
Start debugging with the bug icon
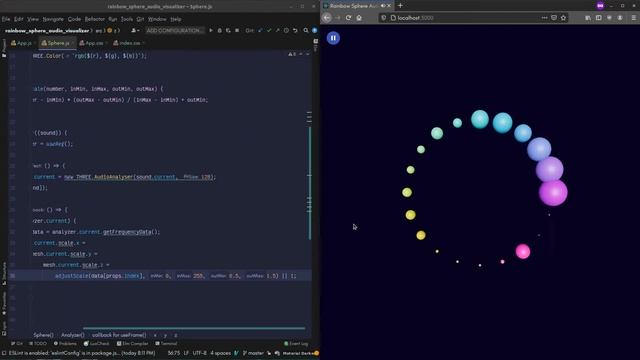tap(220, 31)
